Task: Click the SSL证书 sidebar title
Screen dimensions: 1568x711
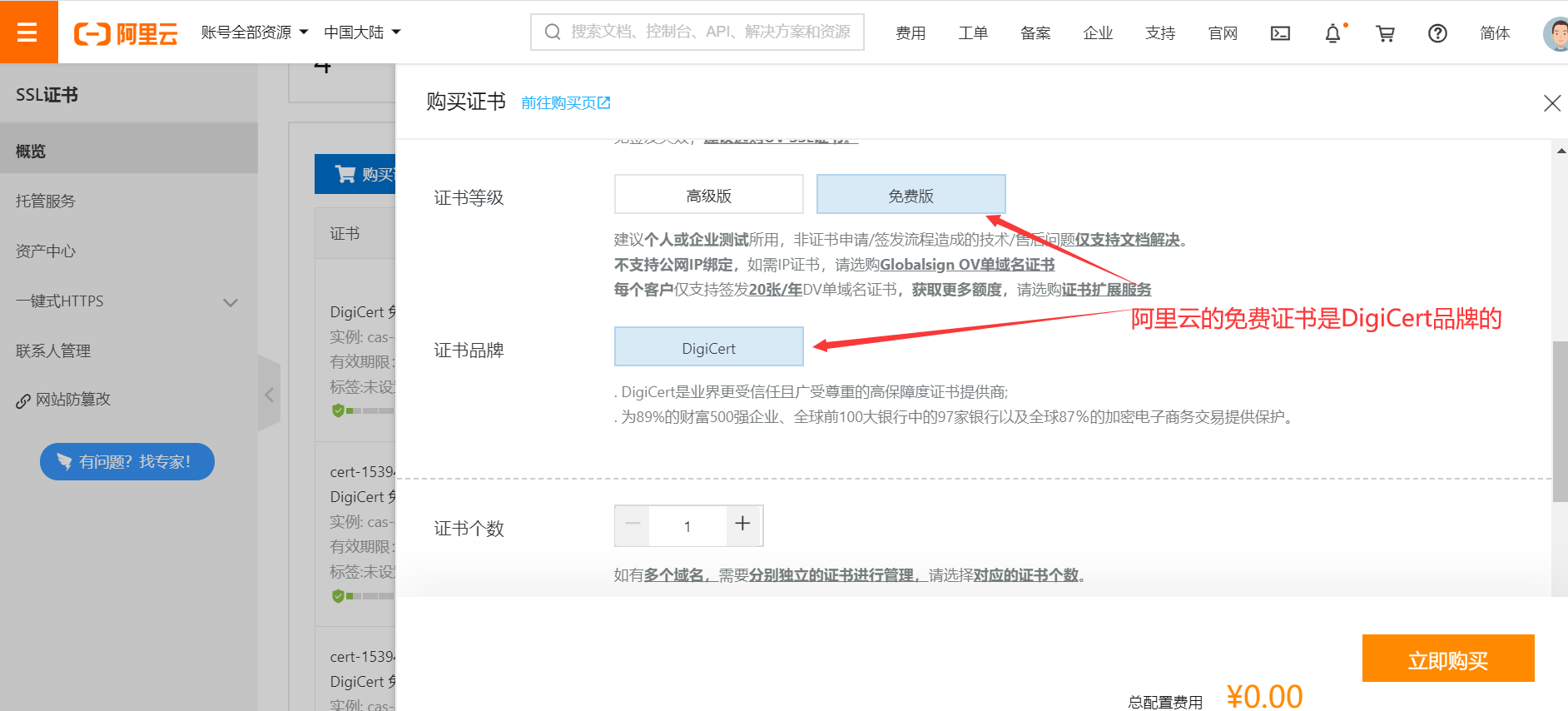Action: point(47,95)
